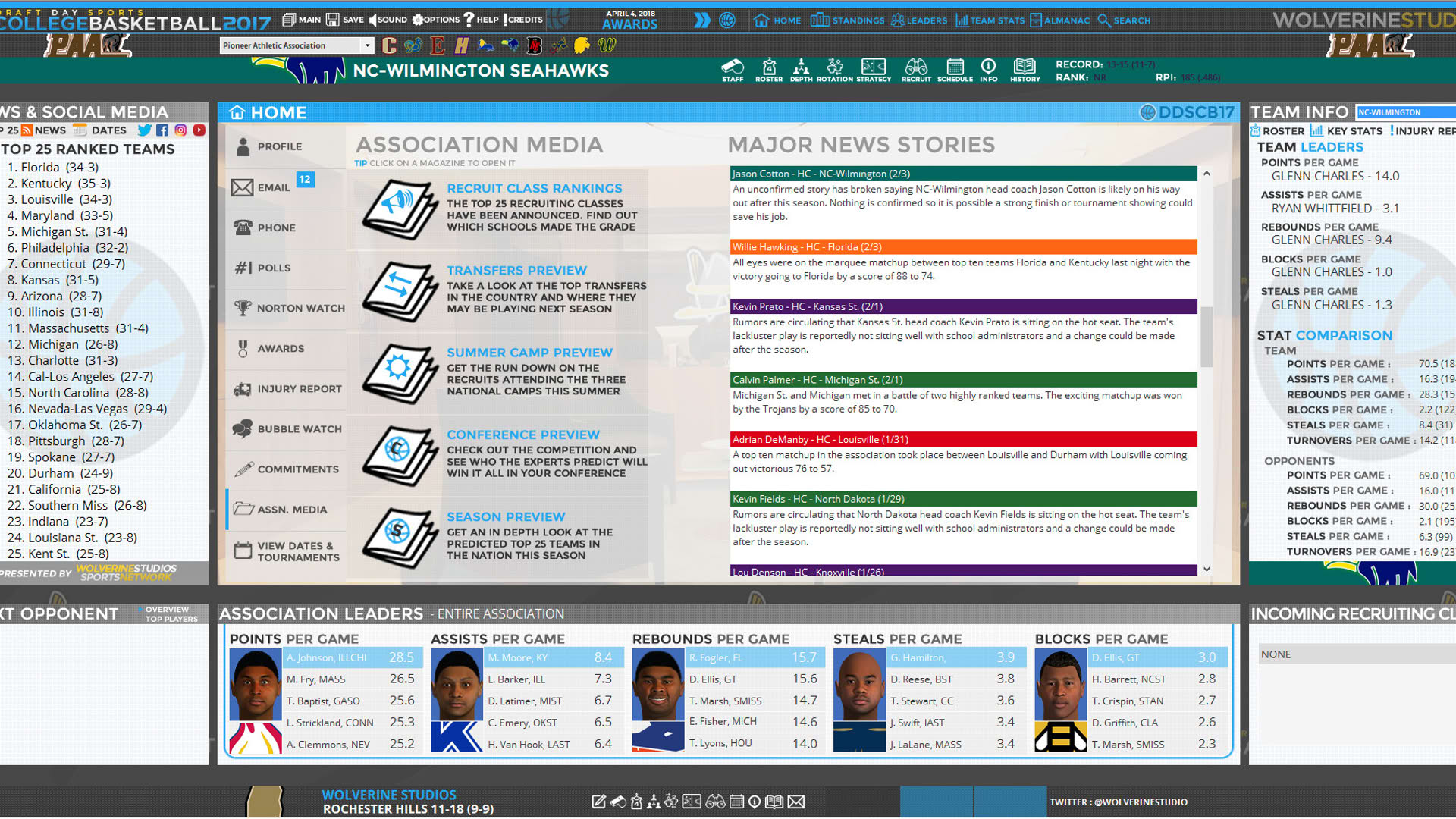
Task: Open the Email inbox with 12 messages
Action: 273,187
